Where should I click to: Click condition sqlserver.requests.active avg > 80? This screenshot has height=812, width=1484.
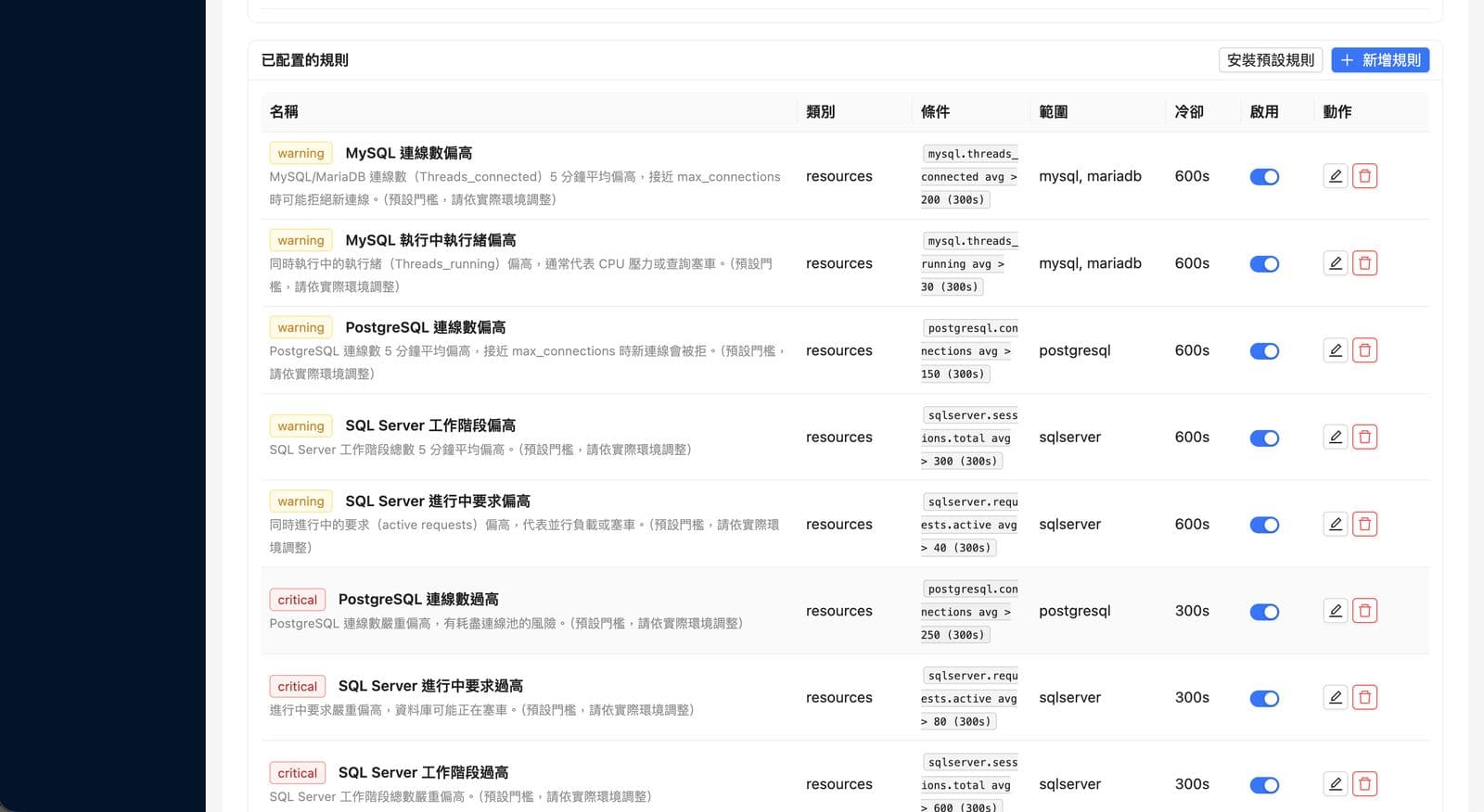(969, 698)
